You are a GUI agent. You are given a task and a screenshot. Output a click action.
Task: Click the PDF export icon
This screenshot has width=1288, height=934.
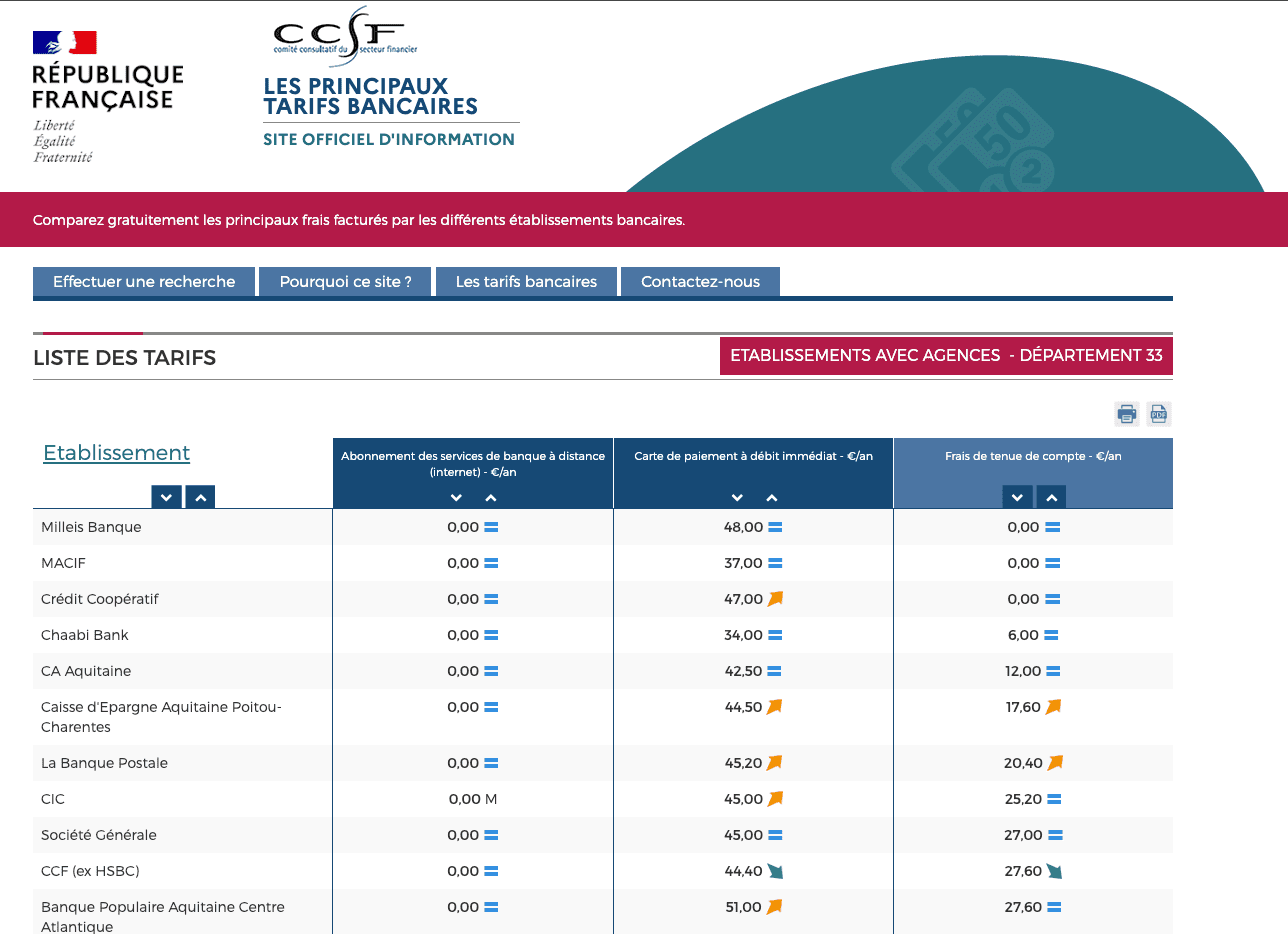pos(1159,414)
